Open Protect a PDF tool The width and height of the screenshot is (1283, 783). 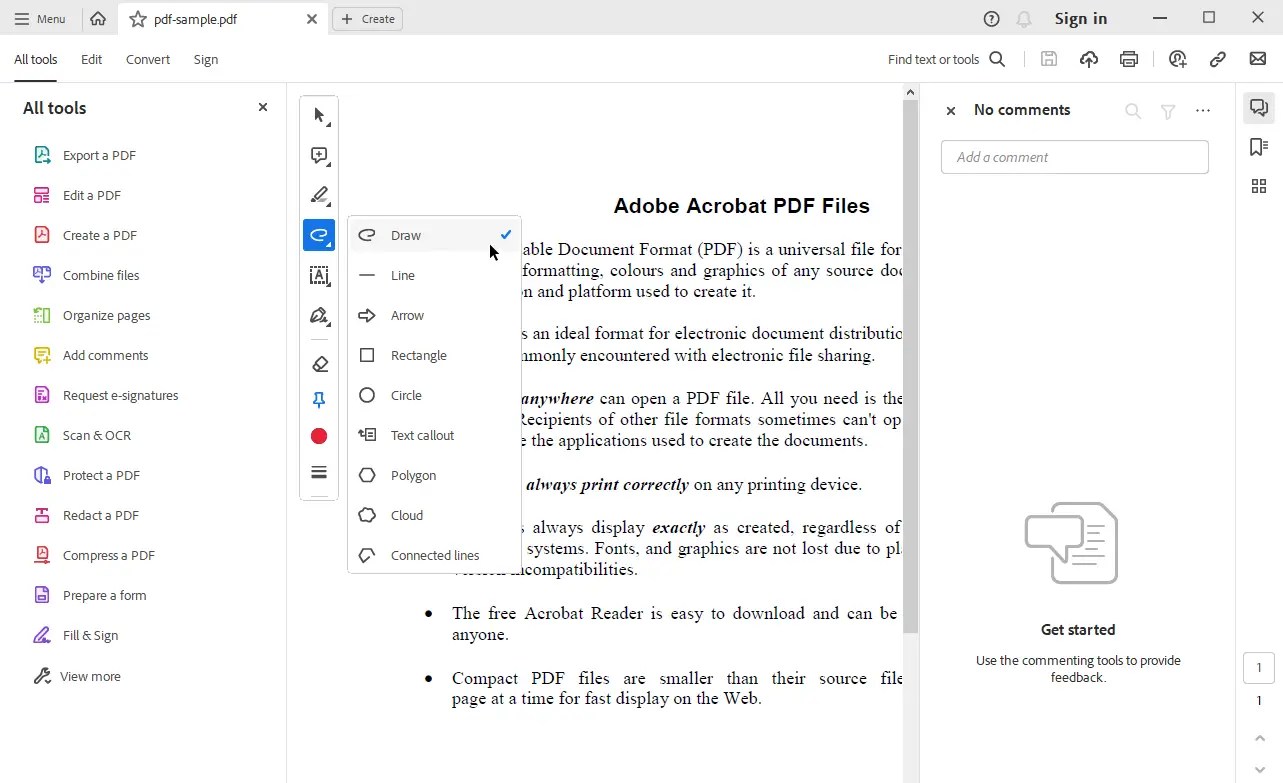[x=86, y=475]
